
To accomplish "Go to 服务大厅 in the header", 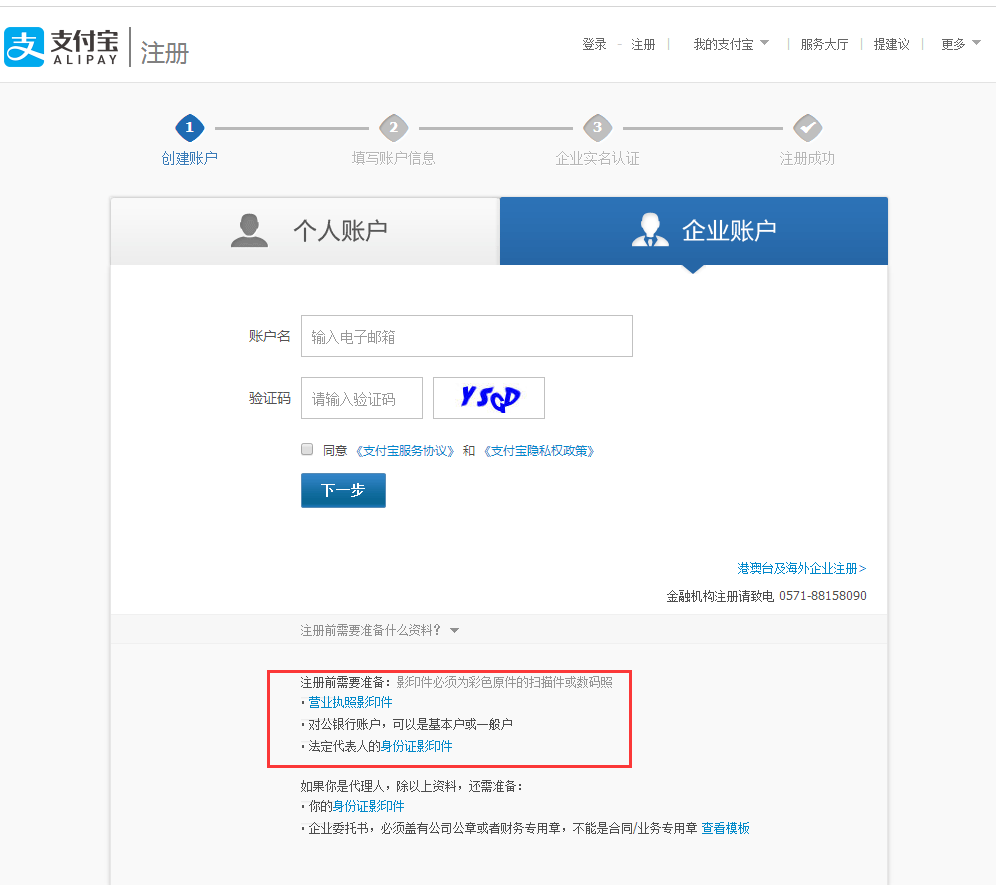I will tap(824, 44).
